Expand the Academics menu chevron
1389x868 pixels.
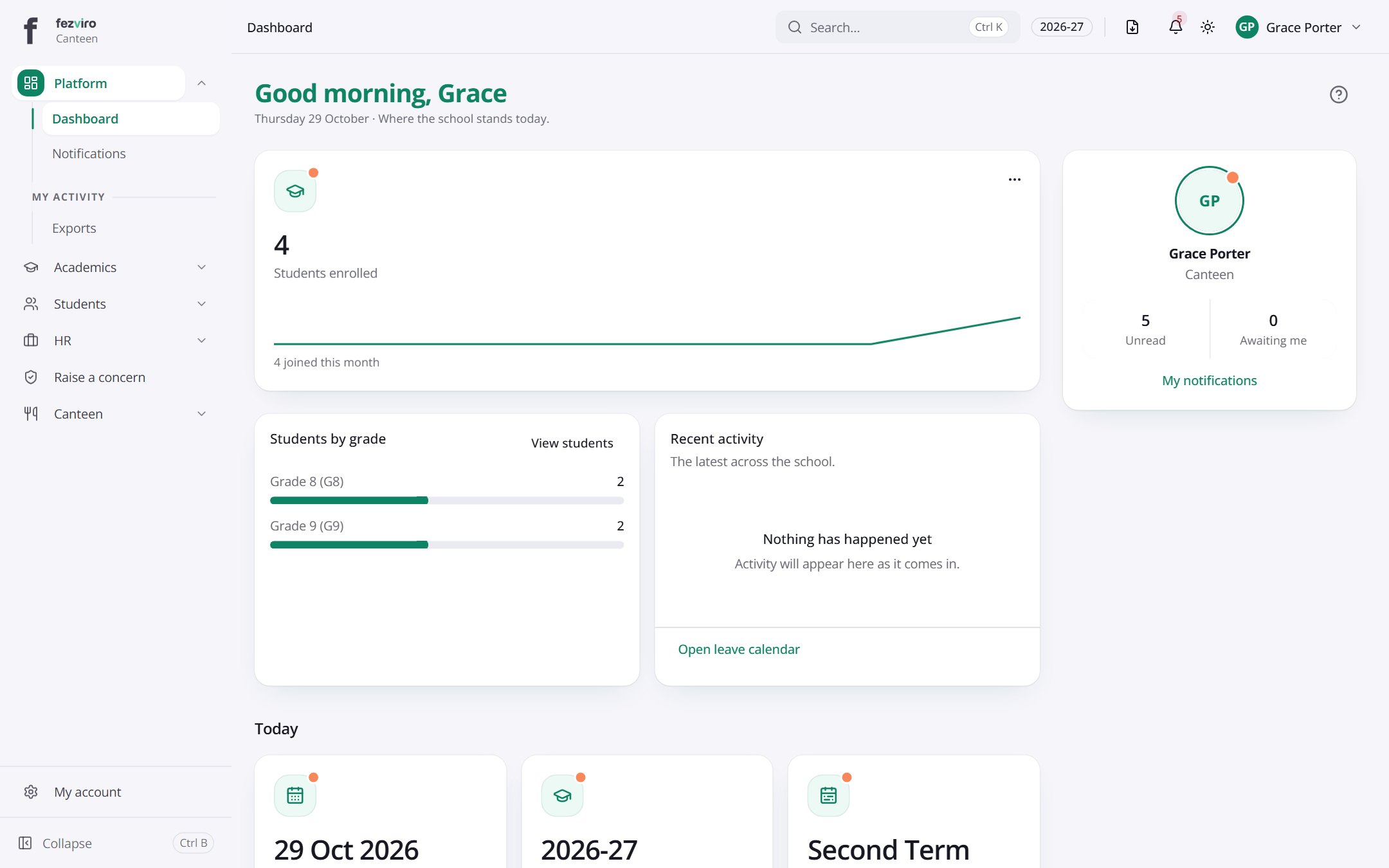click(201, 267)
